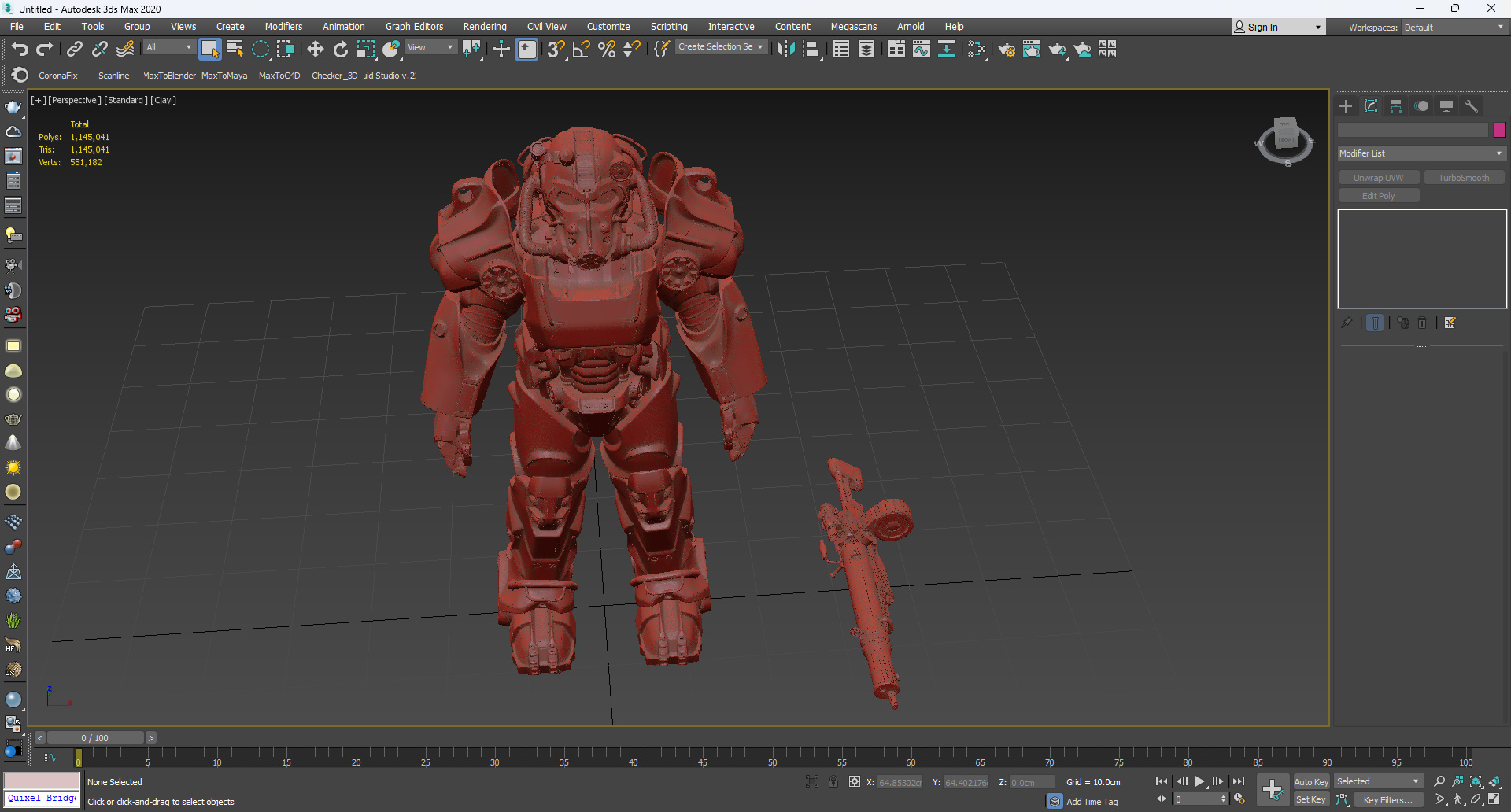
Task: Choose the circular selection region icon
Action: click(x=260, y=50)
